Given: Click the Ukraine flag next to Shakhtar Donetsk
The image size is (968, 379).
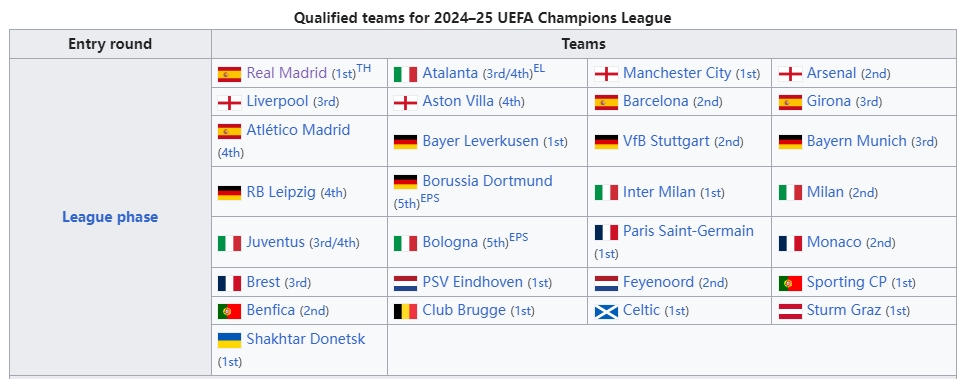Looking at the screenshot, I should [229, 340].
